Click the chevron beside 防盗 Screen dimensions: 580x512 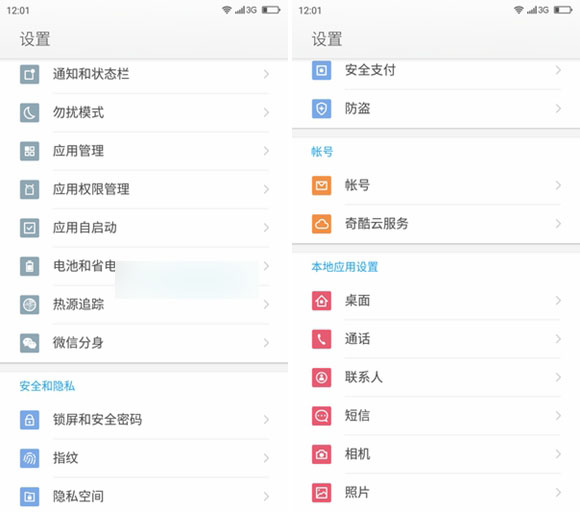[558, 108]
